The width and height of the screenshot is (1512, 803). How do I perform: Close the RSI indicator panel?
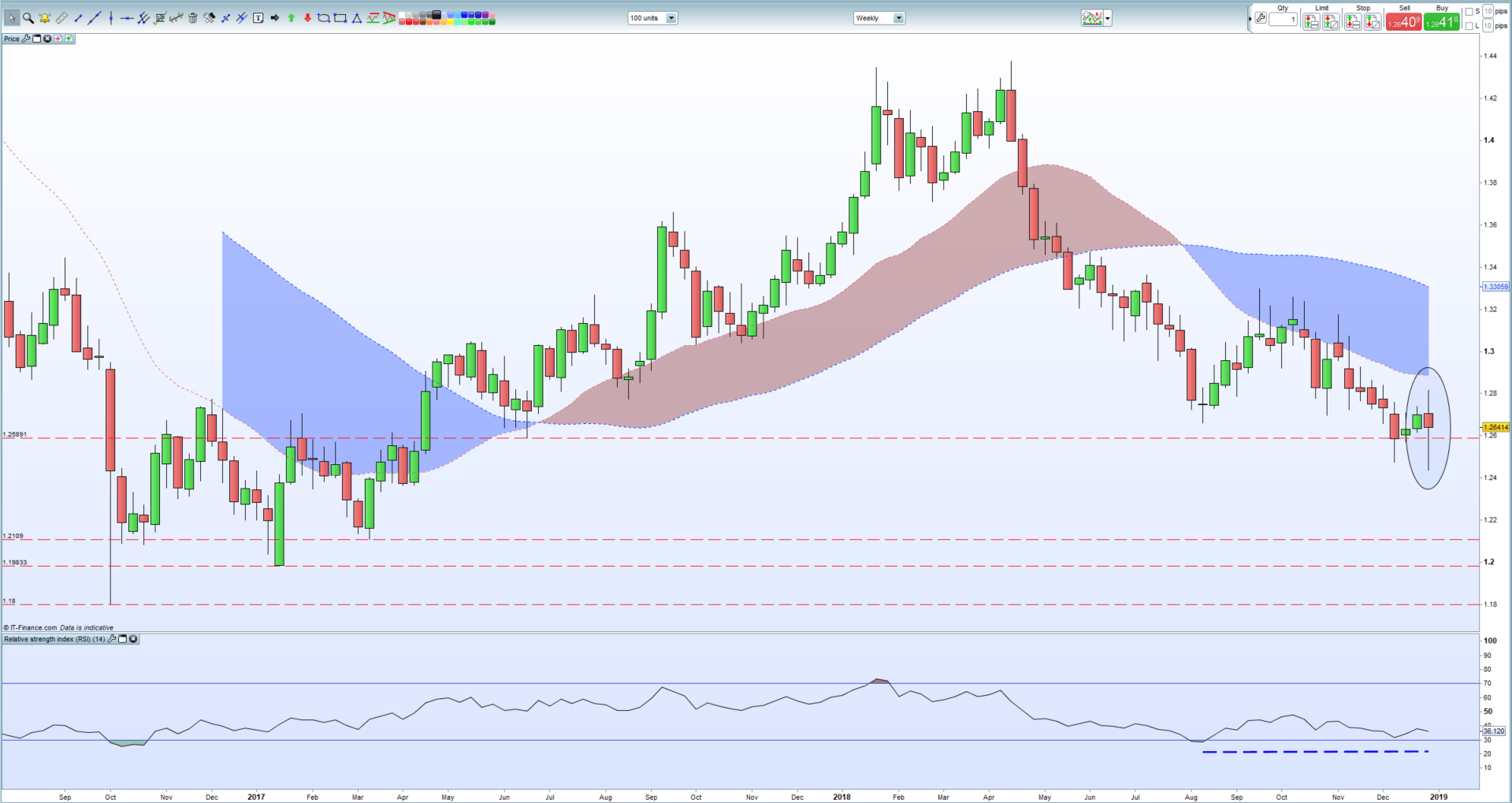point(133,639)
